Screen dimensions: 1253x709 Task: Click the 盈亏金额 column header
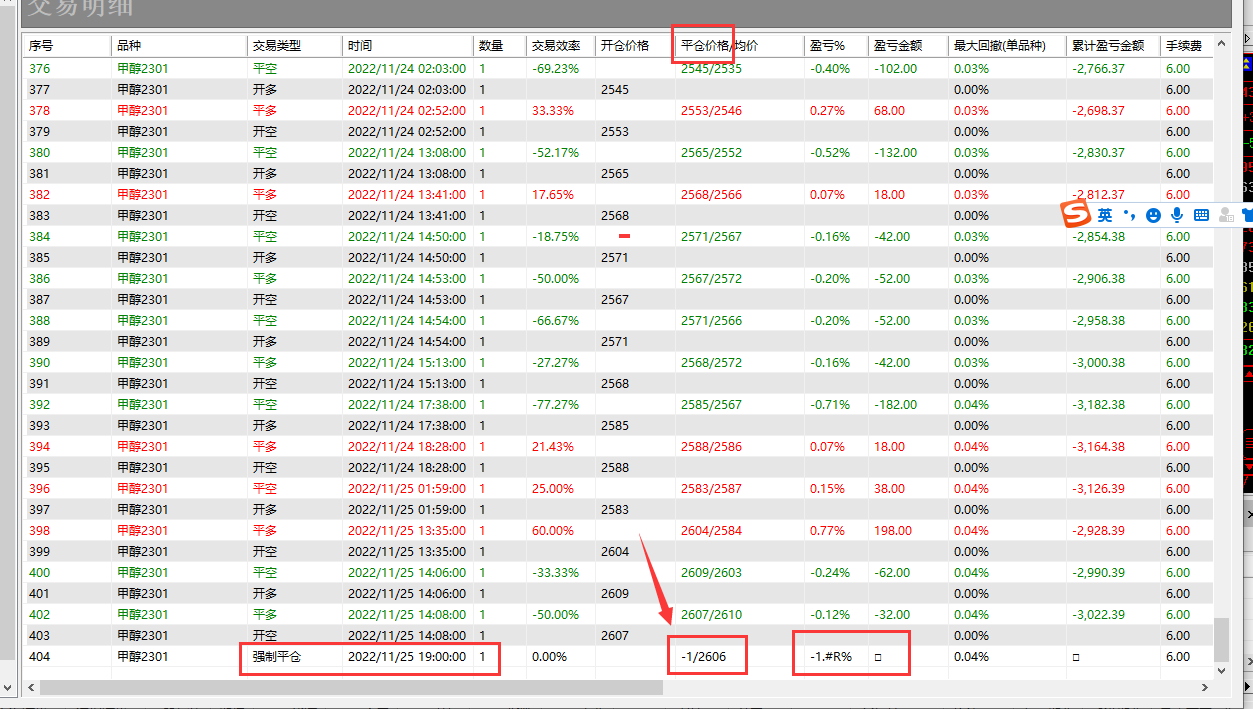(x=897, y=46)
